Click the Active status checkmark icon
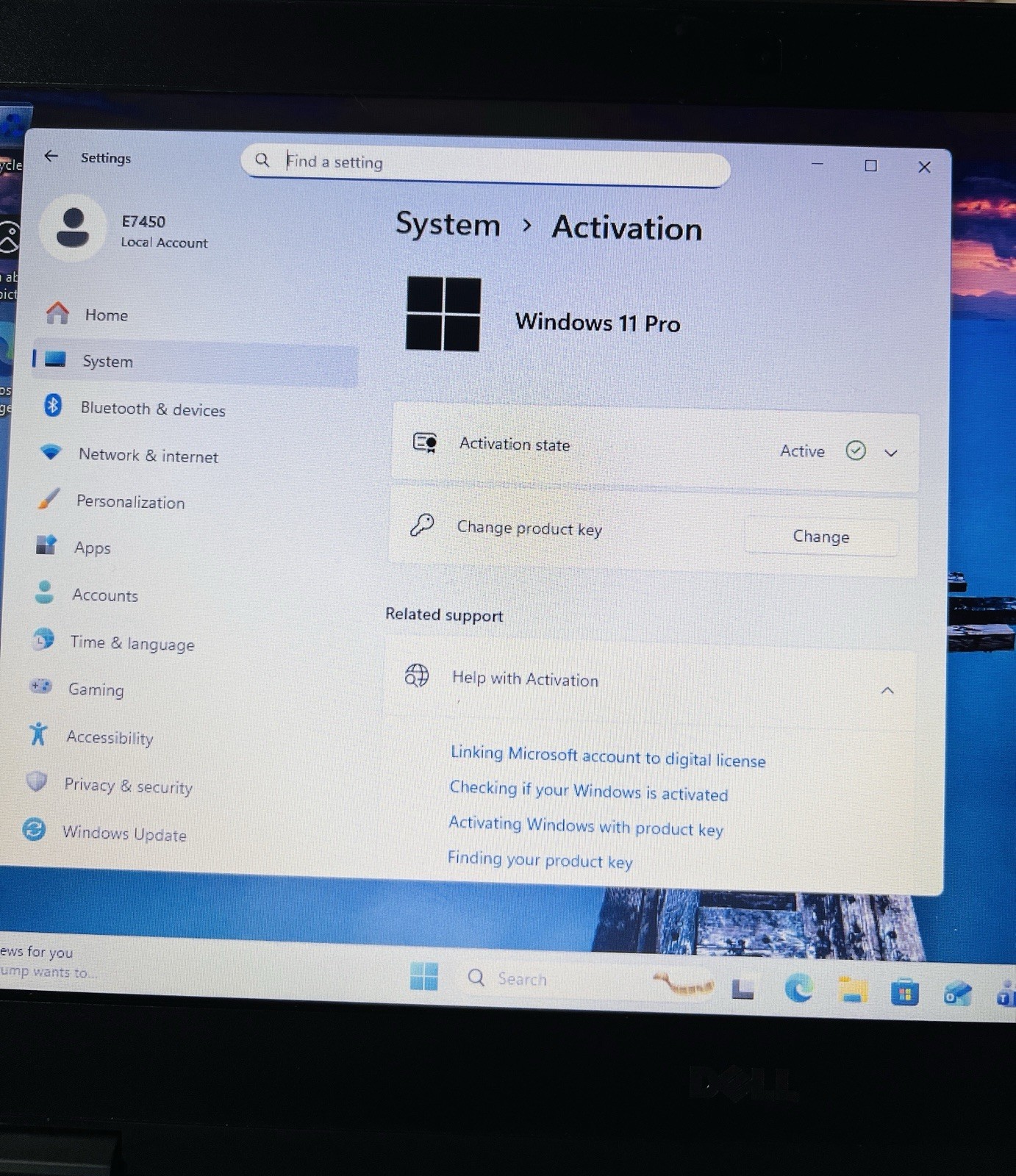The height and width of the screenshot is (1176, 1016). click(x=856, y=451)
